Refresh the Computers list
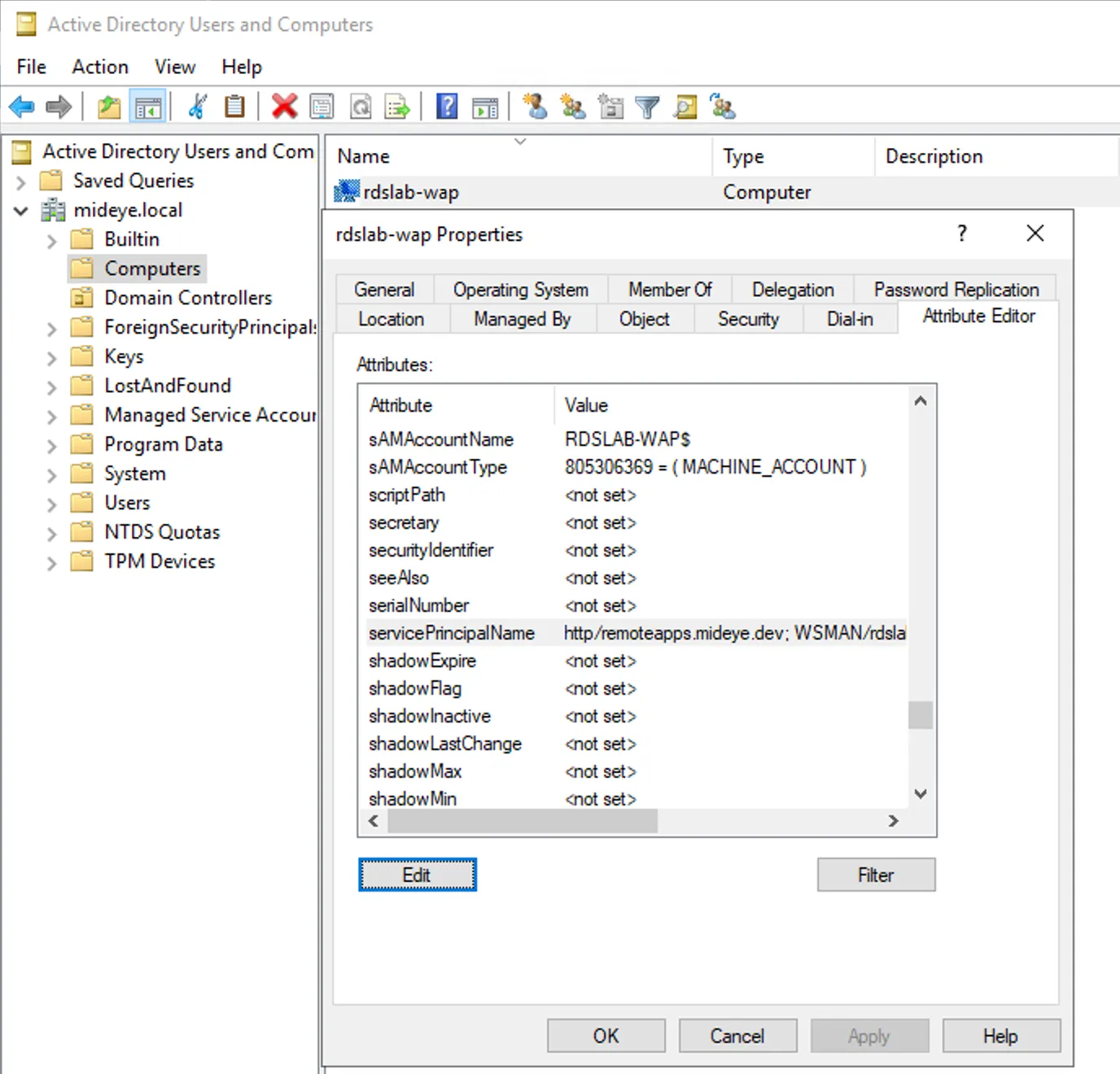This screenshot has width=1120, height=1074. coord(361,106)
